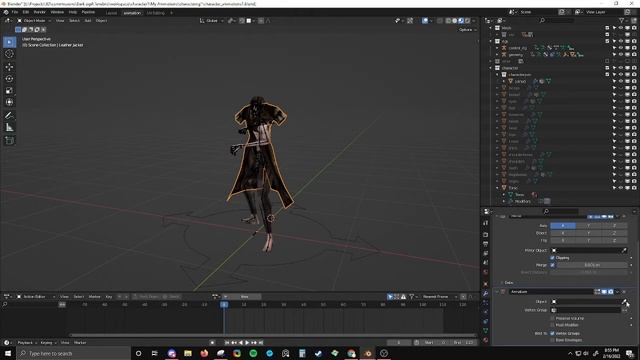Collapse the character collection in the outliner
640x360 pixels.
pyautogui.click(x=491, y=68)
